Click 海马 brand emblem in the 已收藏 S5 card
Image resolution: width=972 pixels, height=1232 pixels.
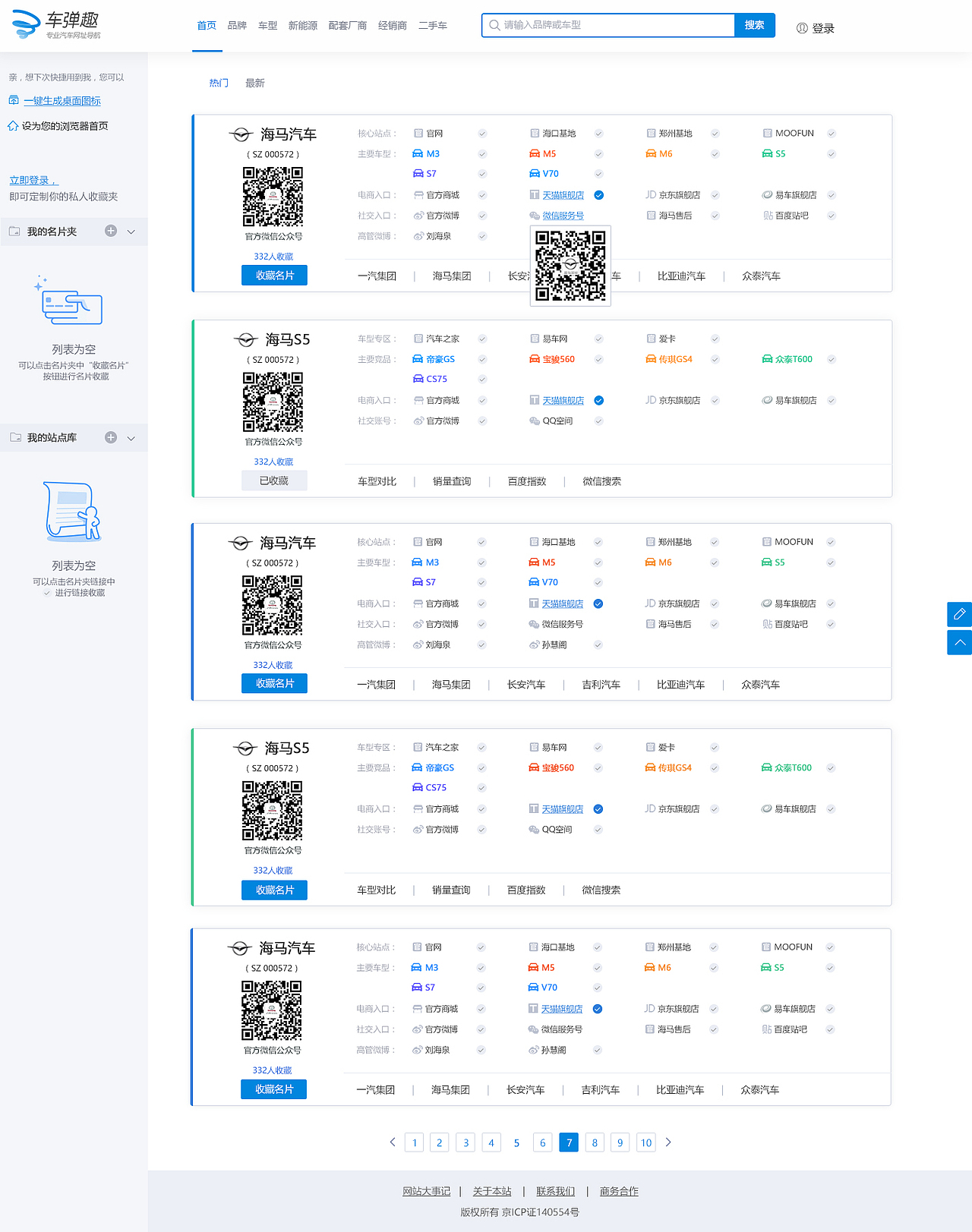pyautogui.click(x=245, y=340)
